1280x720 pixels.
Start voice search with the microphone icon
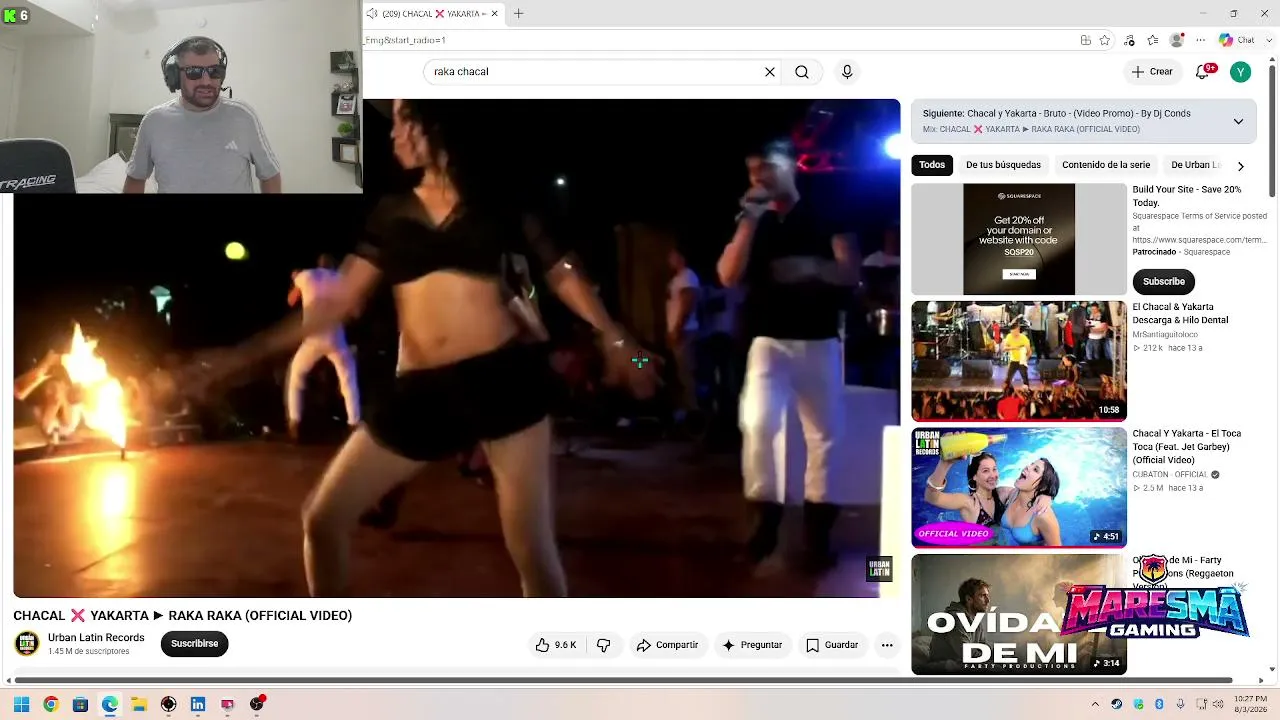click(x=847, y=72)
